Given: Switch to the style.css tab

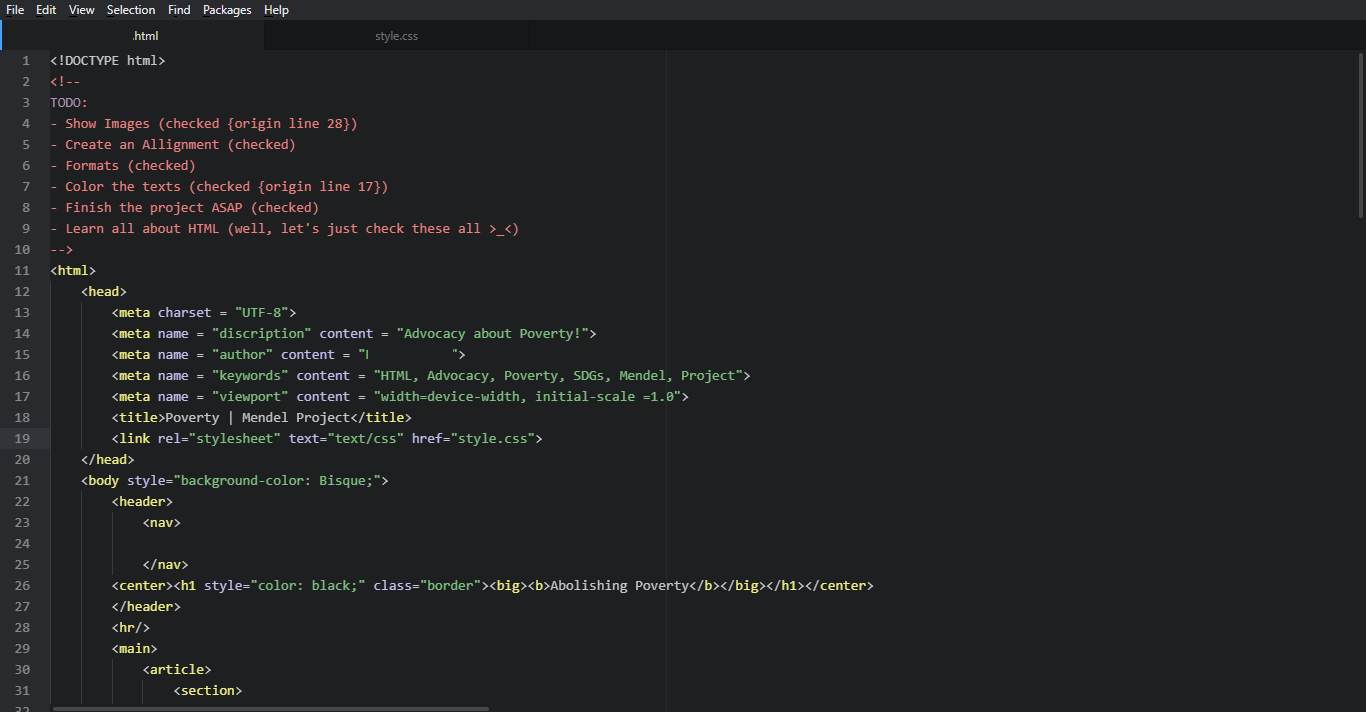Looking at the screenshot, I should click(397, 36).
